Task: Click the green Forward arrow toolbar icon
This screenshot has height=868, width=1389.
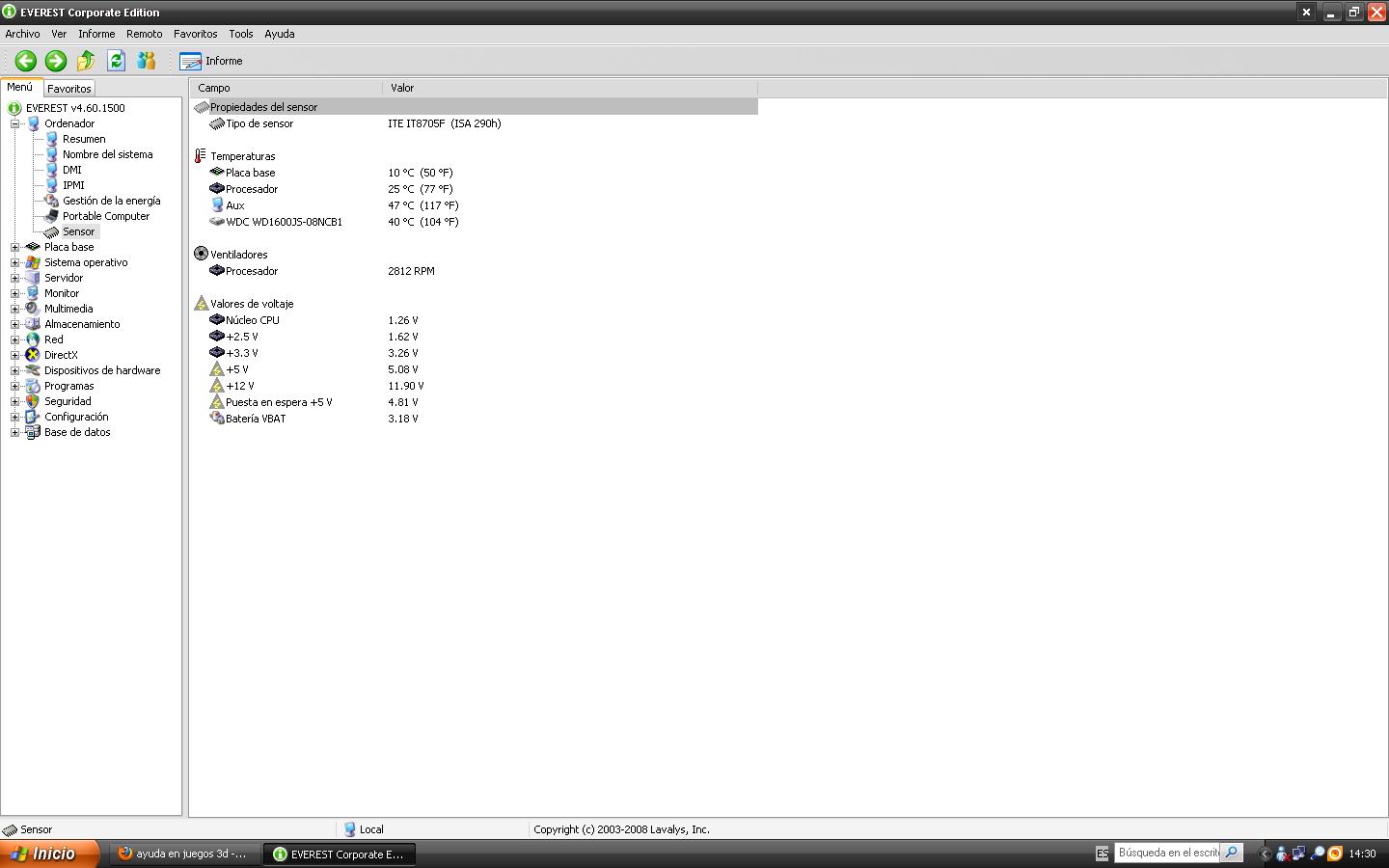Action: pyautogui.click(x=56, y=61)
